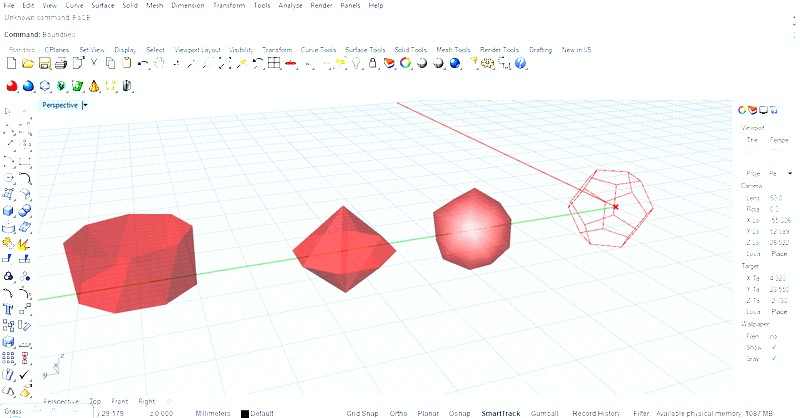Viewport: 800px width, 418px height.
Task: Click the padlock Lock objects icon
Action: click(x=373, y=63)
